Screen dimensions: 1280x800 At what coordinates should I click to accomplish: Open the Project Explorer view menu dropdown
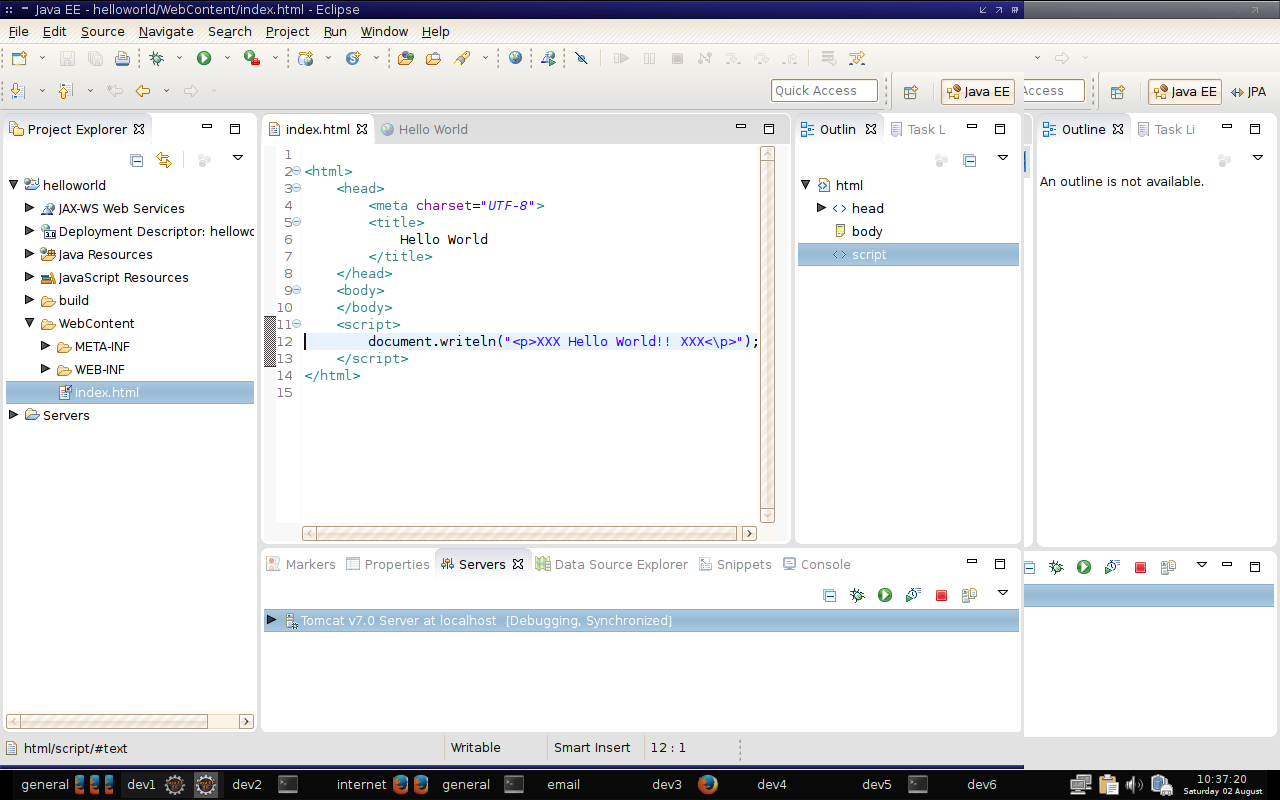coord(238,158)
